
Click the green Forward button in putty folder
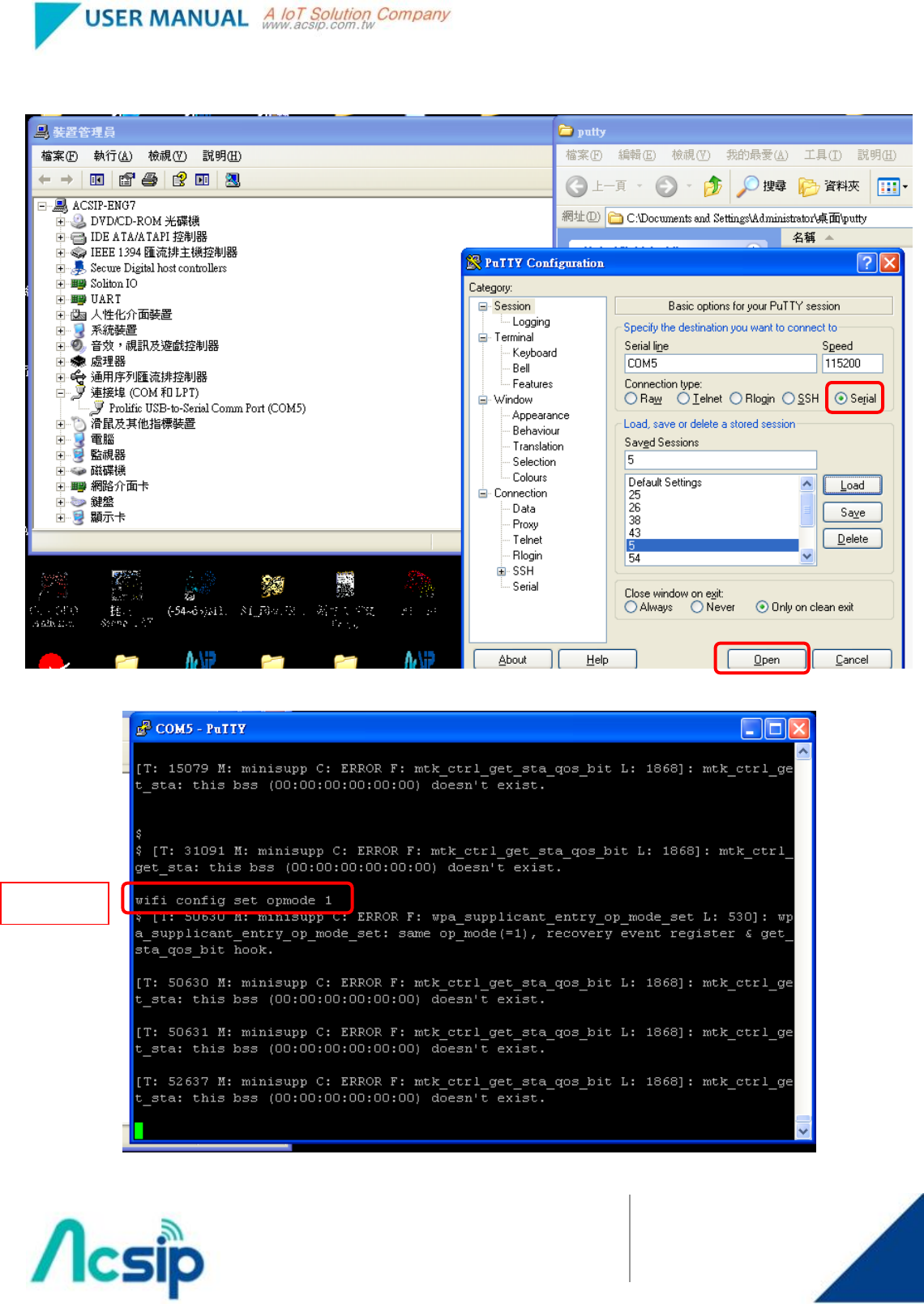(666, 186)
